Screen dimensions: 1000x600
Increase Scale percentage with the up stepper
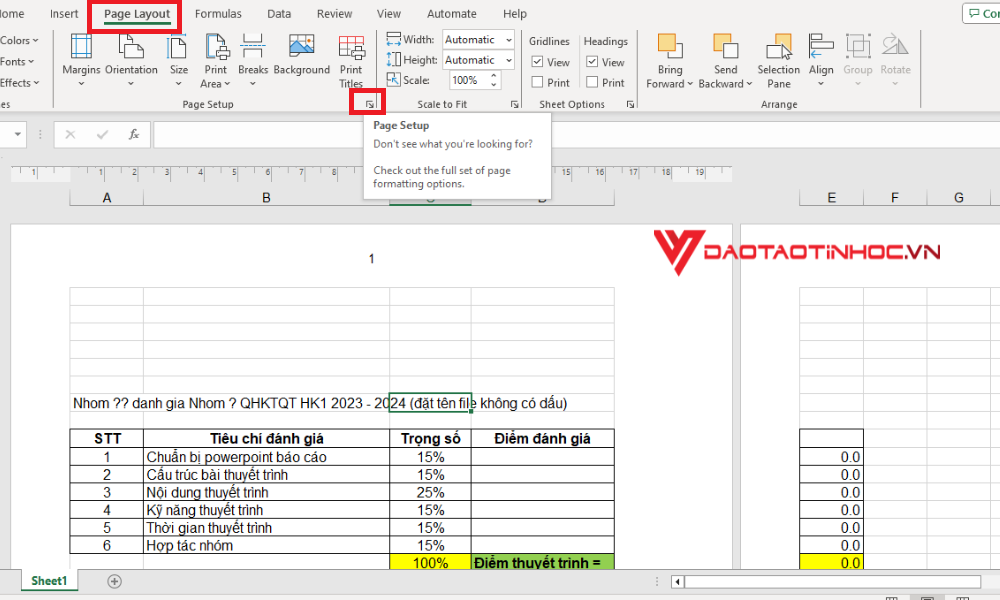coord(492,75)
